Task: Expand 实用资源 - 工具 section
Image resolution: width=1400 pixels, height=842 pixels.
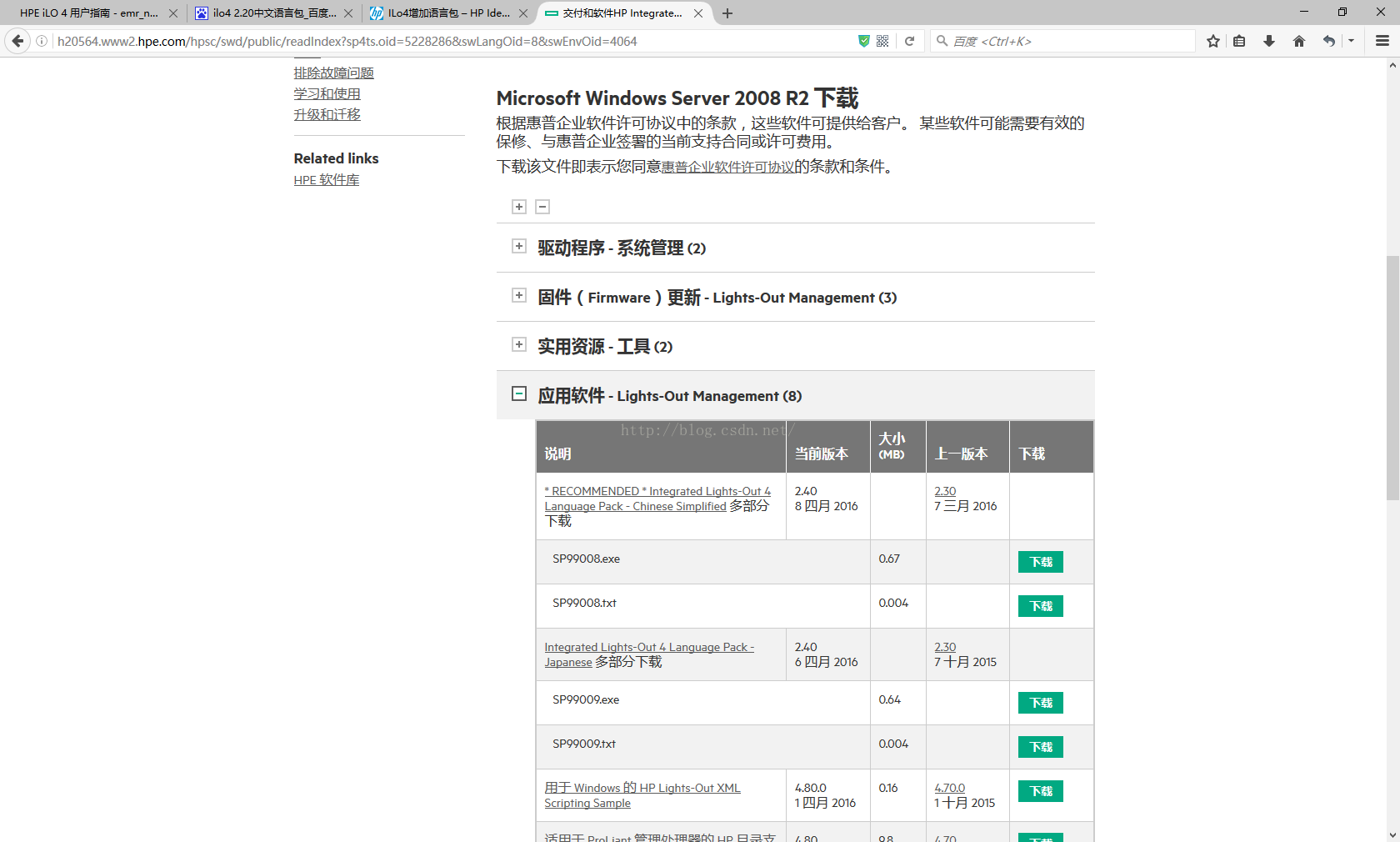Action: [519, 344]
